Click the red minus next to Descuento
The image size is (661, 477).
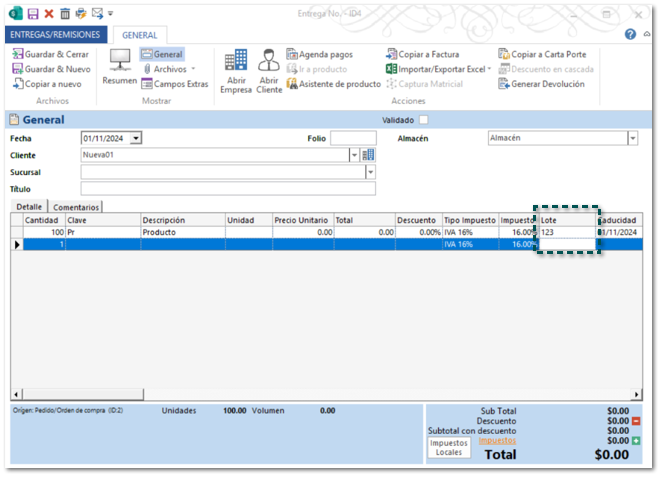click(636, 421)
